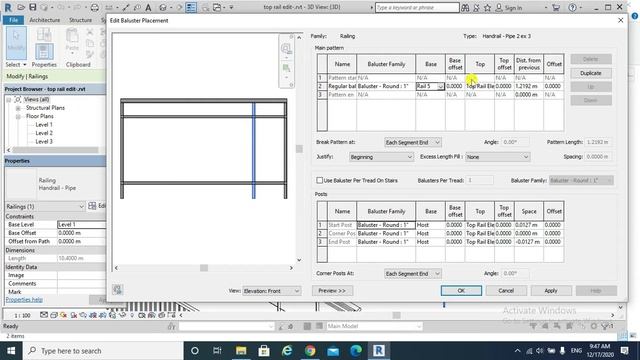
Task: Open the Default 3D View icon
Action: [x=163, y=7]
